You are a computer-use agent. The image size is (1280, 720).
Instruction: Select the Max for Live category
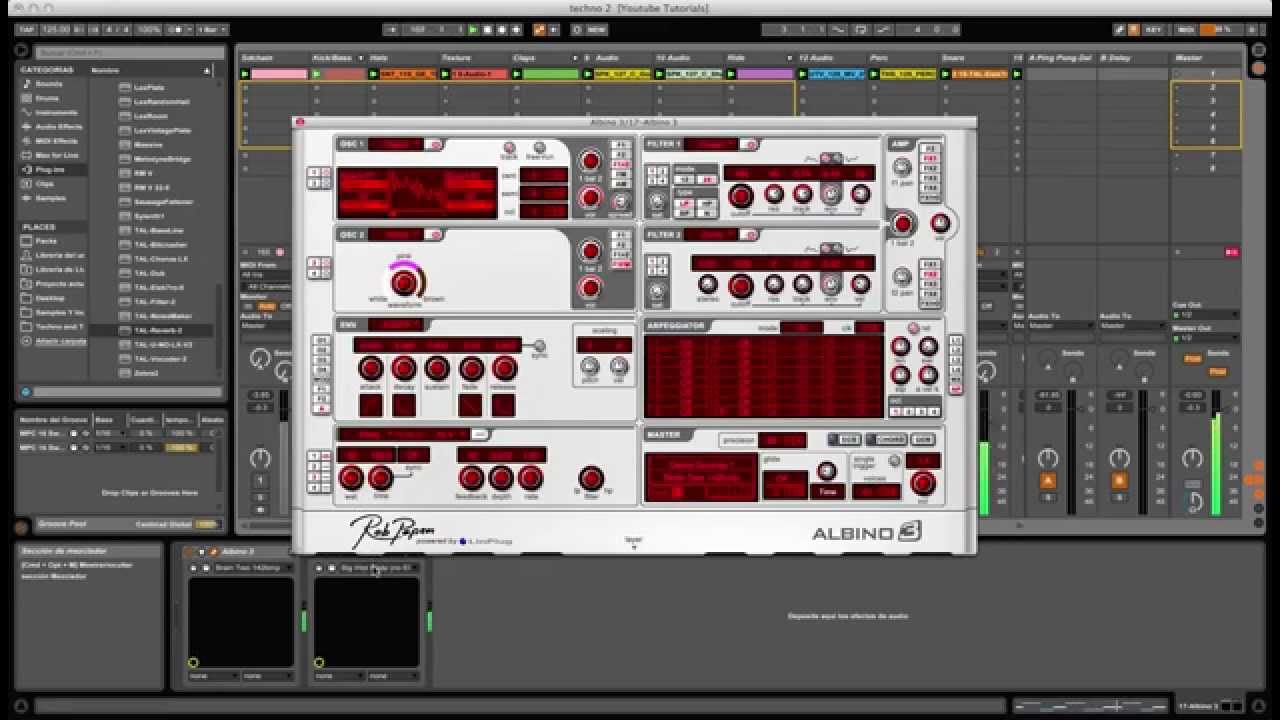coord(56,155)
